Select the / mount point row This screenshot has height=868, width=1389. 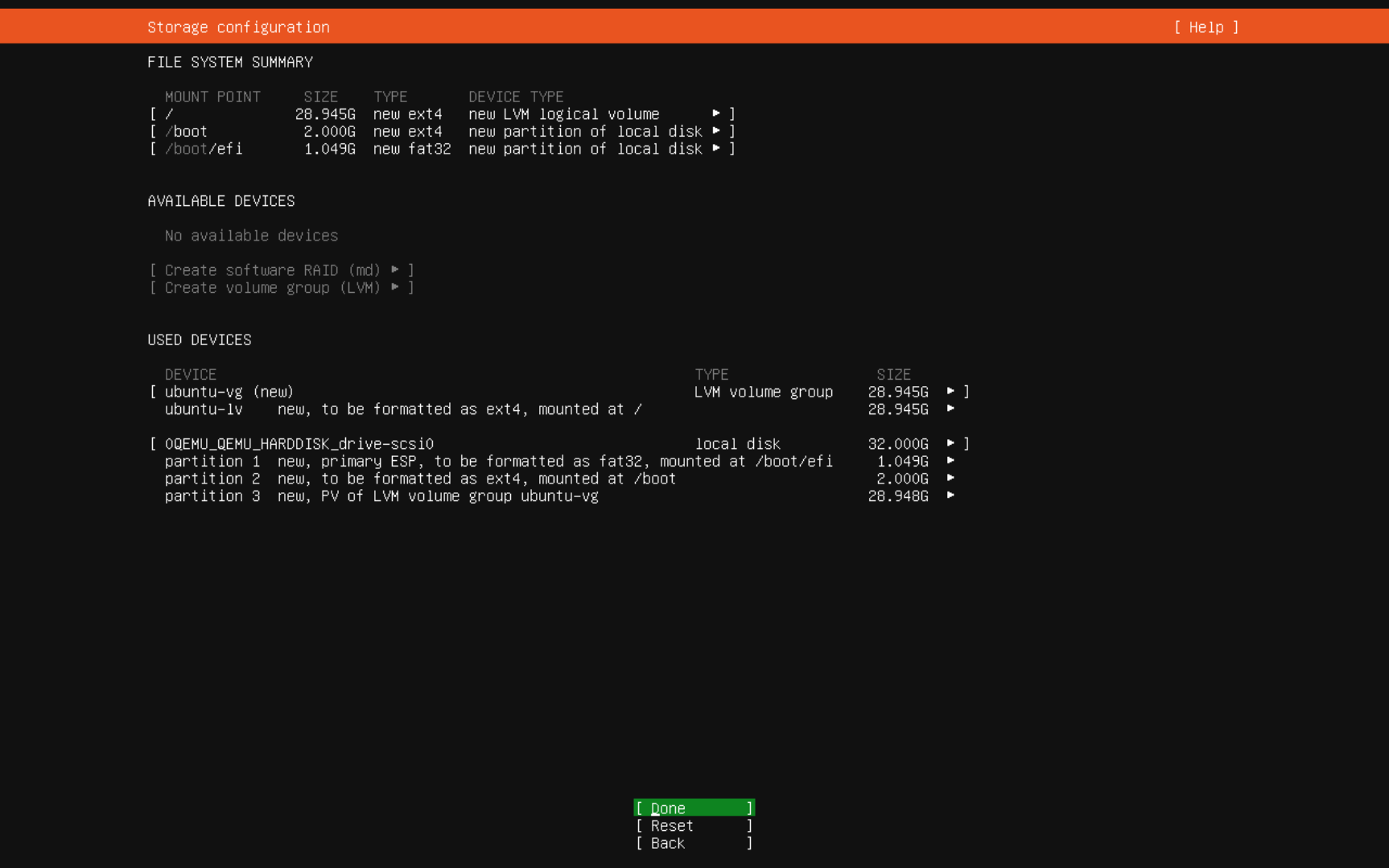coord(169,113)
